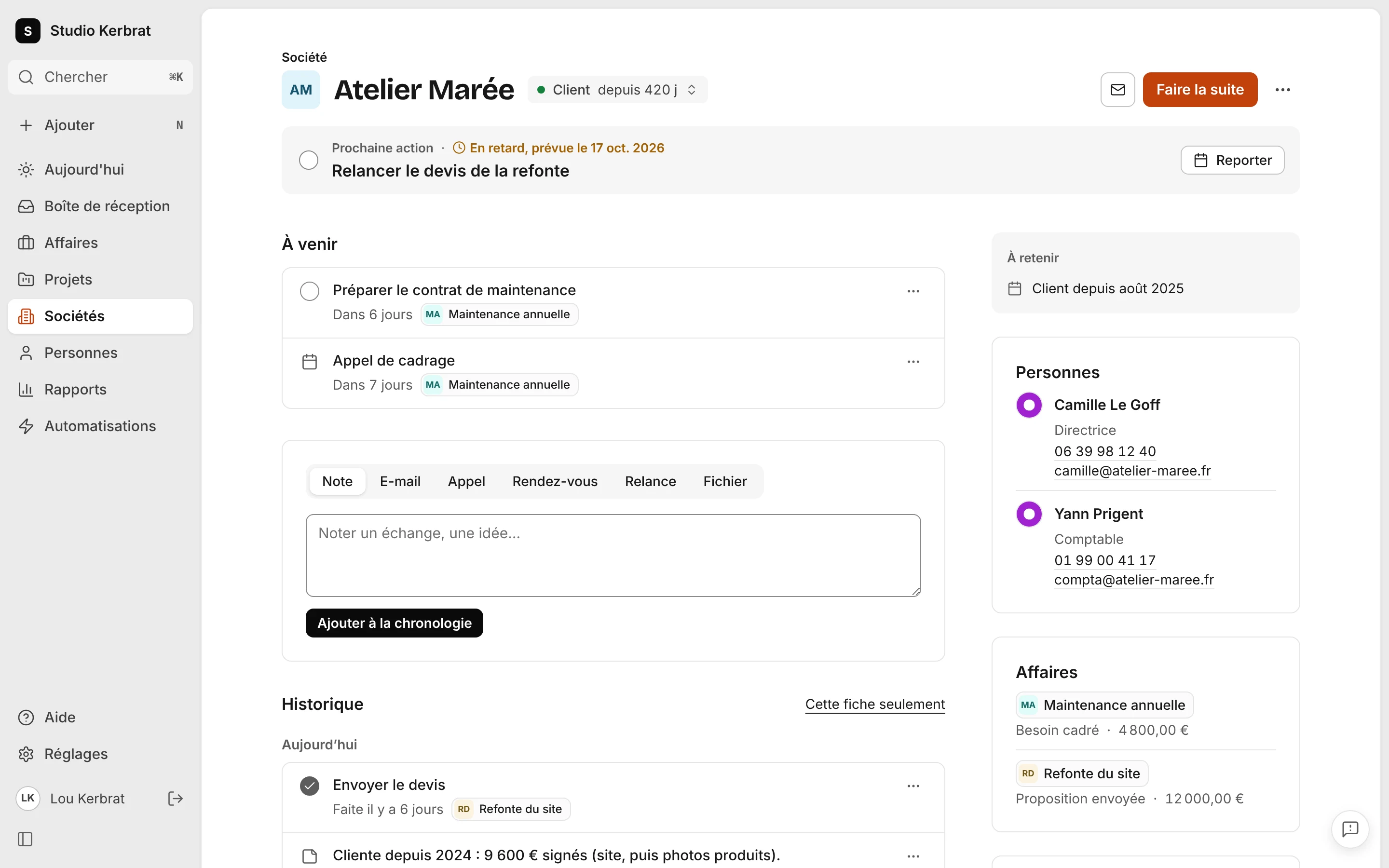This screenshot has height=868, width=1389.
Task: Open the Client depuis 420 j status dropdown
Action: click(x=617, y=90)
